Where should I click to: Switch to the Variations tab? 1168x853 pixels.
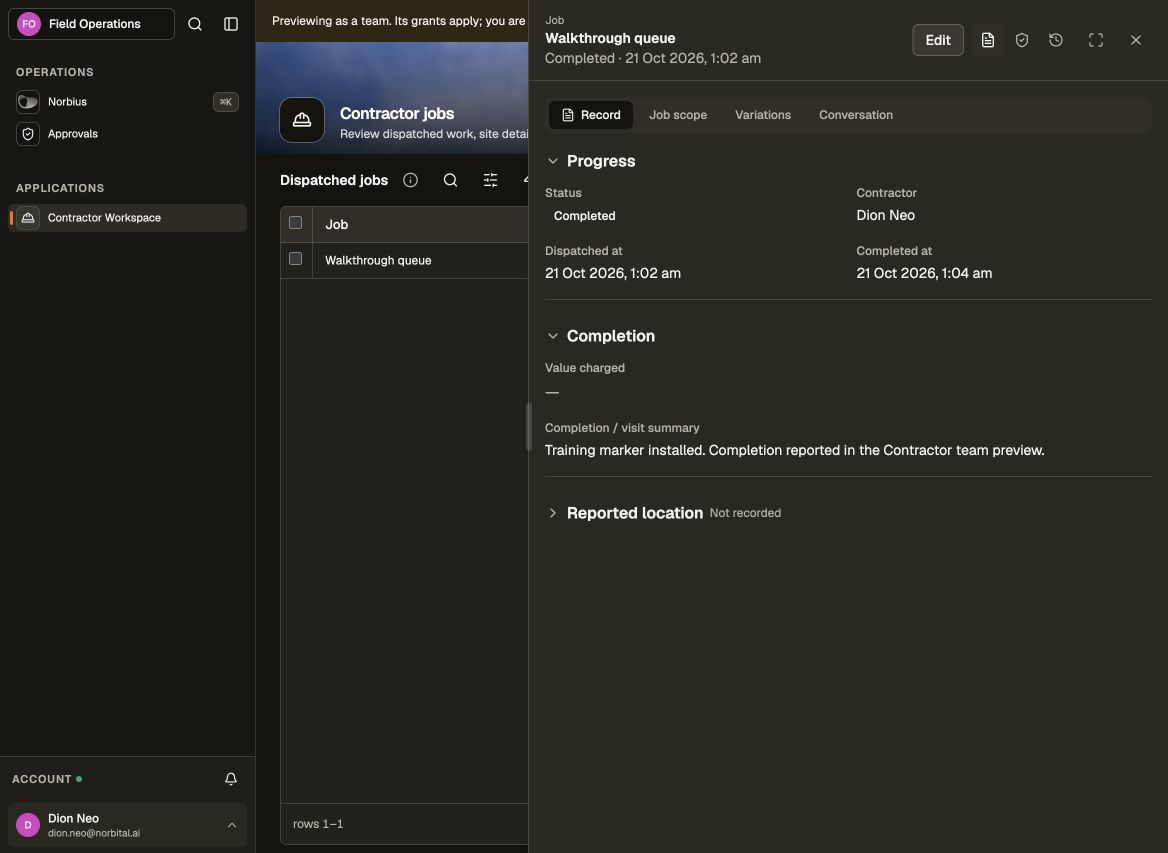click(x=763, y=115)
